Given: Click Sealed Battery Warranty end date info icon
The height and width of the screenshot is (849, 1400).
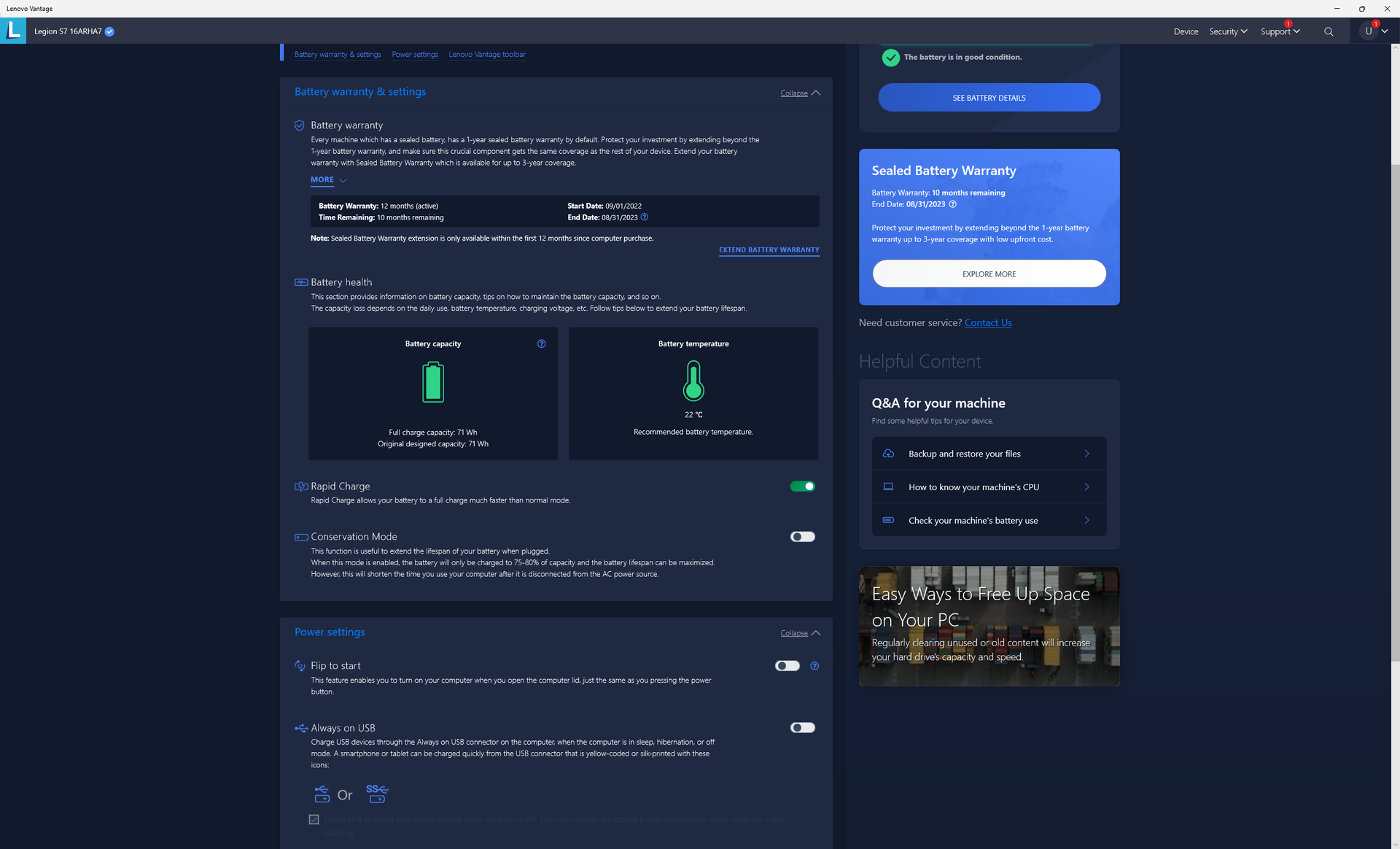Looking at the screenshot, I should point(952,204).
